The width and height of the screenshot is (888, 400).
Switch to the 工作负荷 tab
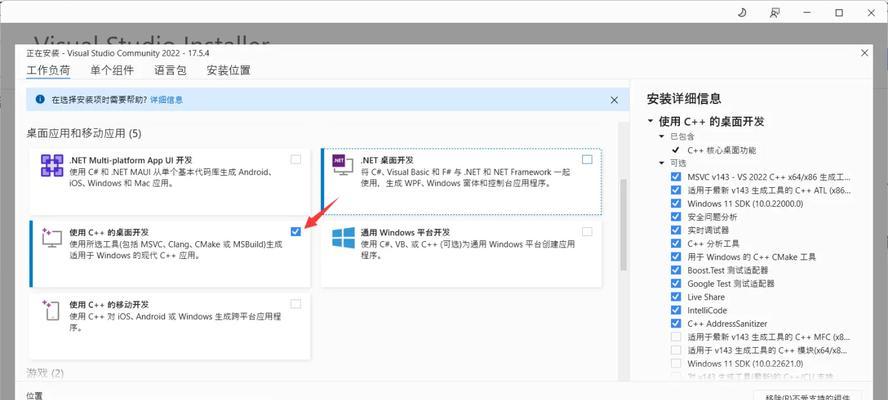click(48, 71)
